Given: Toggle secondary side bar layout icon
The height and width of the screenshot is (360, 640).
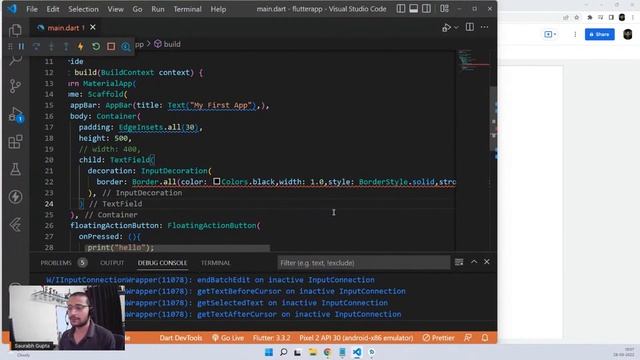Looking at the screenshot, I should coord(427,9).
